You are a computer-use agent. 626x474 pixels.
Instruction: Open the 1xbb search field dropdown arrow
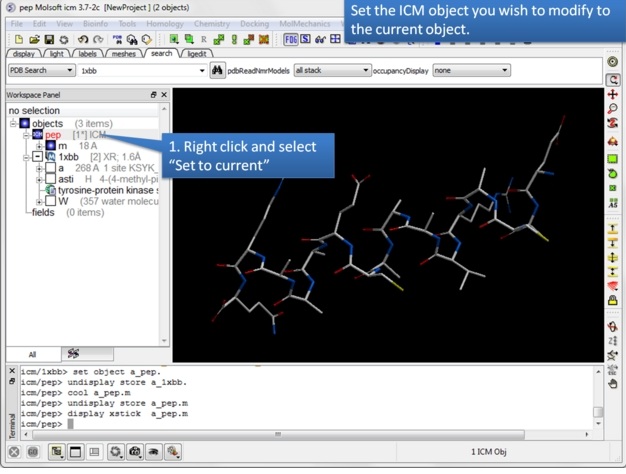[x=202, y=71]
